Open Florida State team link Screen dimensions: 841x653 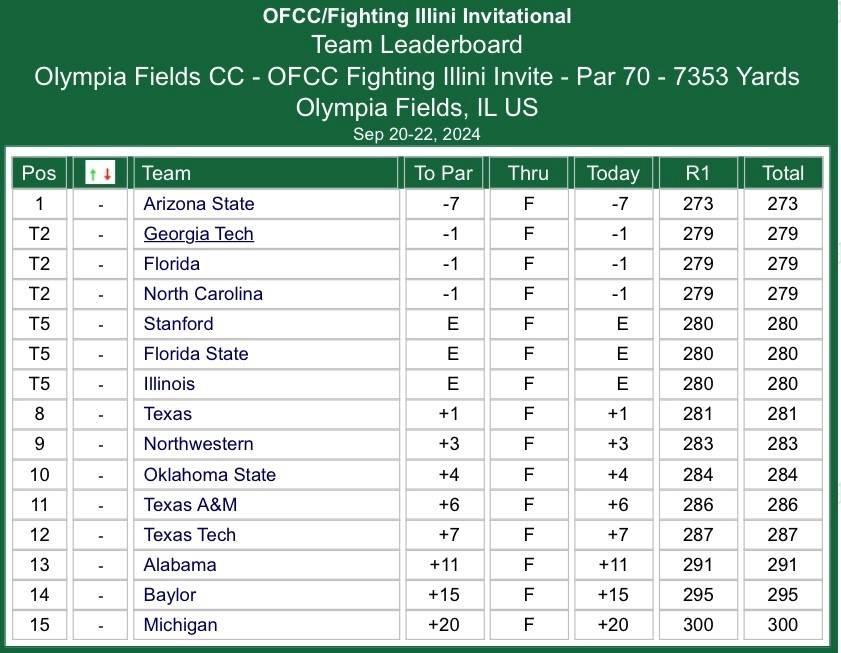(x=196, y=354)
